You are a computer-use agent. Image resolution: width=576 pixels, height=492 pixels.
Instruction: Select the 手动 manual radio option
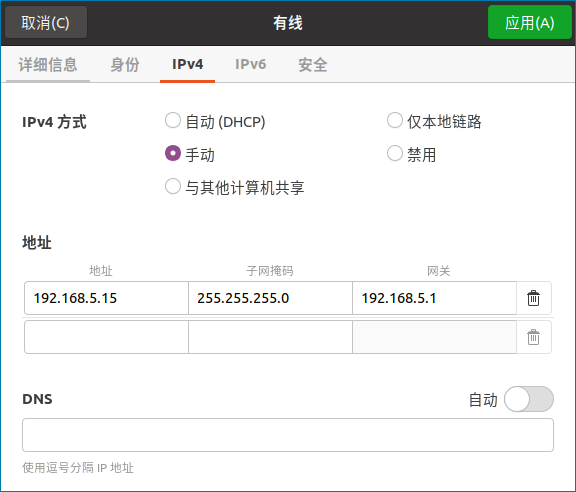click(x=173, y=153)
